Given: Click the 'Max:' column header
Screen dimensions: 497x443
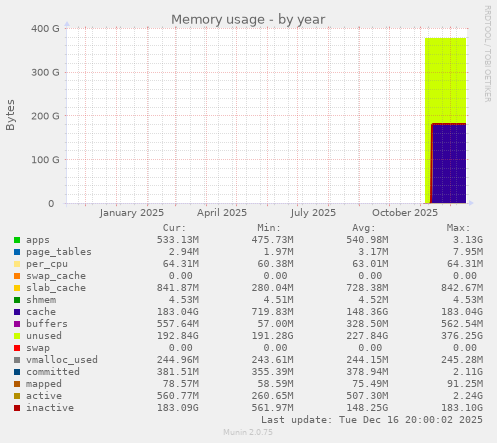Looking at the screenshot, I should tap(458, 228).
